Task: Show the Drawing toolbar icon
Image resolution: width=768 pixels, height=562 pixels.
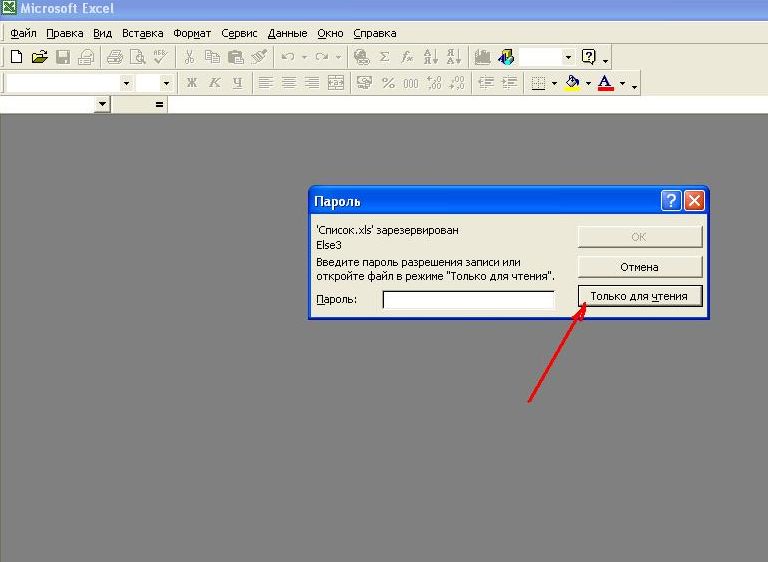Action: tap(506, 57)
